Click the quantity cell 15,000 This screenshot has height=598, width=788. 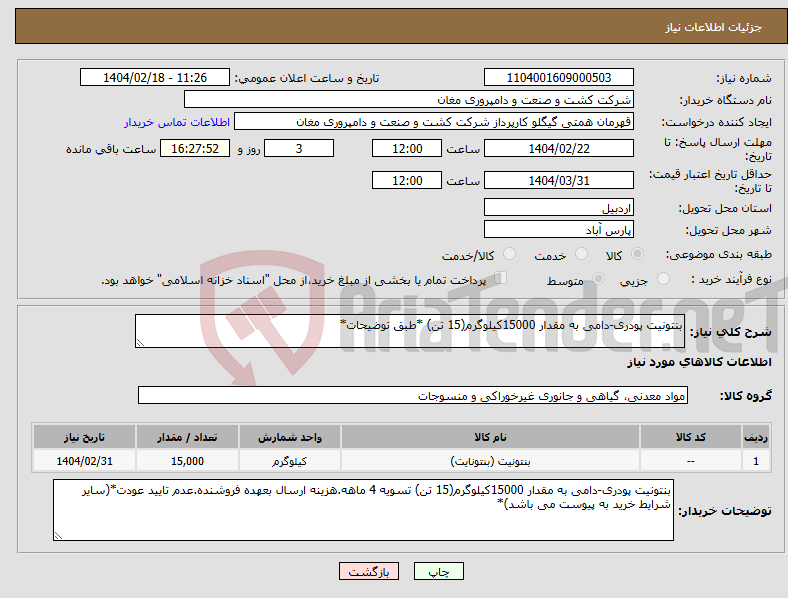pyautogui.click(x=187, y=461)
